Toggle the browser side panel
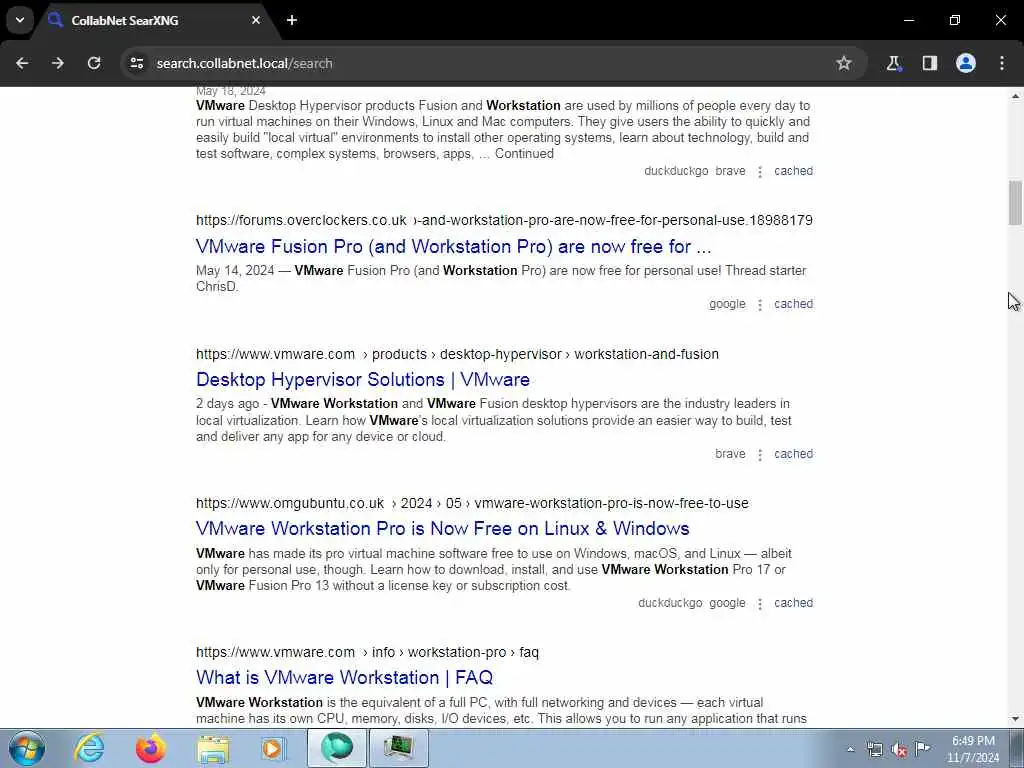Image resolution: width=1024 pixels, height=768 pixels. pos(930,63)
